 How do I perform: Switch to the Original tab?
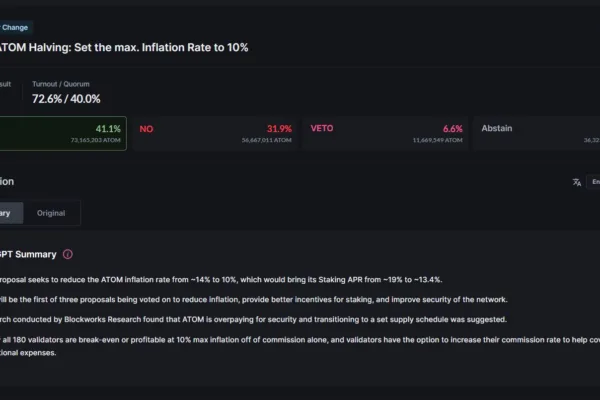(51, 213)
